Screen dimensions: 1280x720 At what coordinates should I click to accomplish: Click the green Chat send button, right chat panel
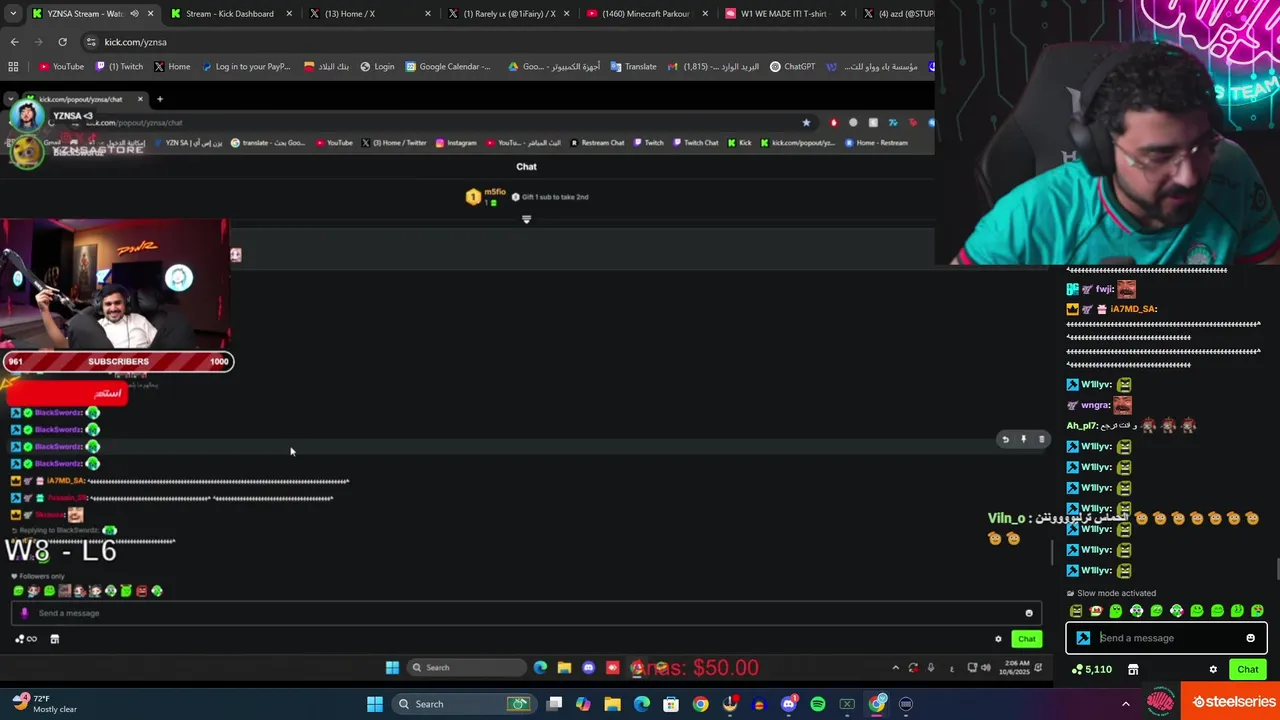pyautogui.click(x=1247, y=669)
